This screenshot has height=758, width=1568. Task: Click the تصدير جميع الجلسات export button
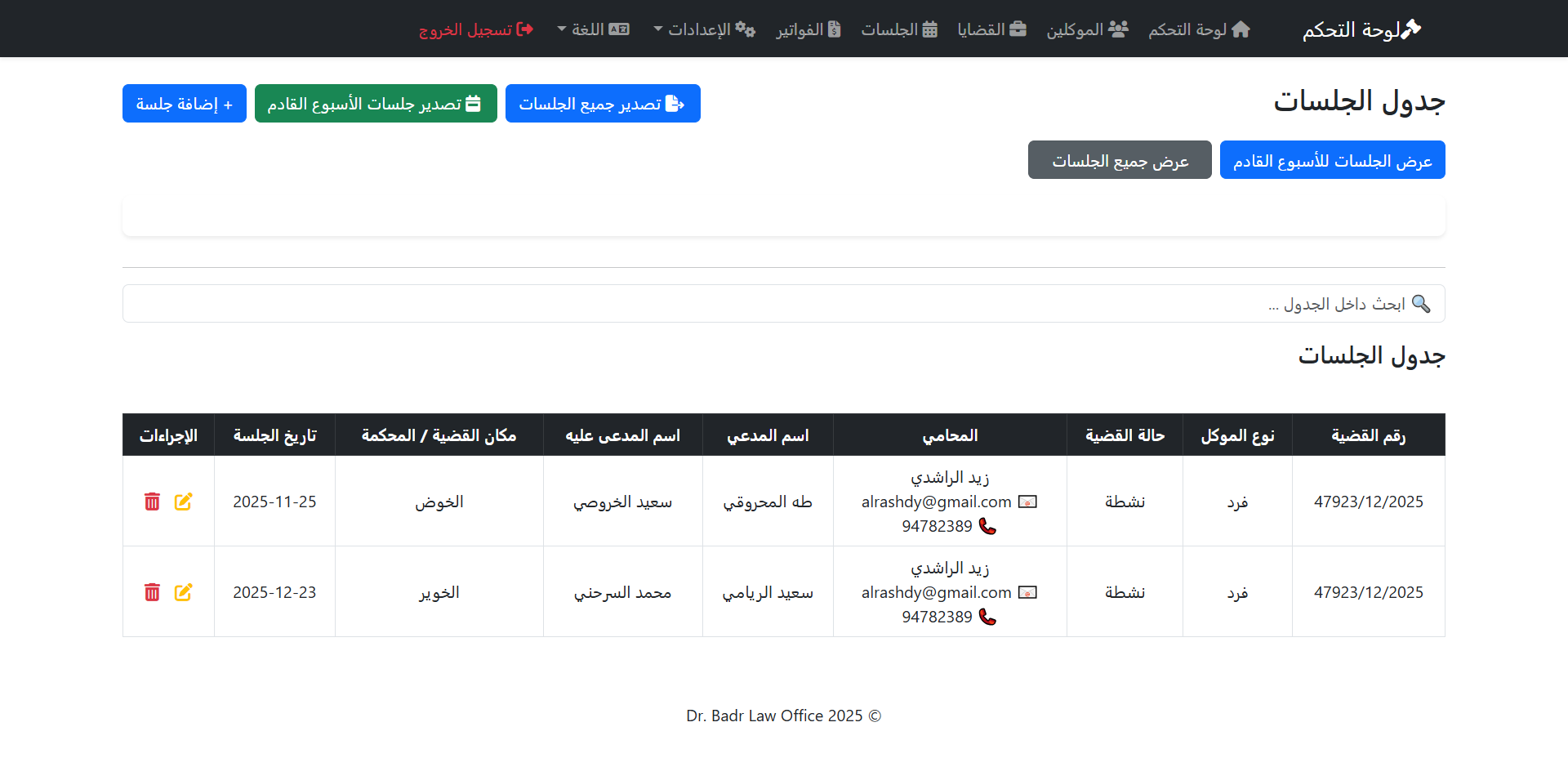click(x=603, y=103)
